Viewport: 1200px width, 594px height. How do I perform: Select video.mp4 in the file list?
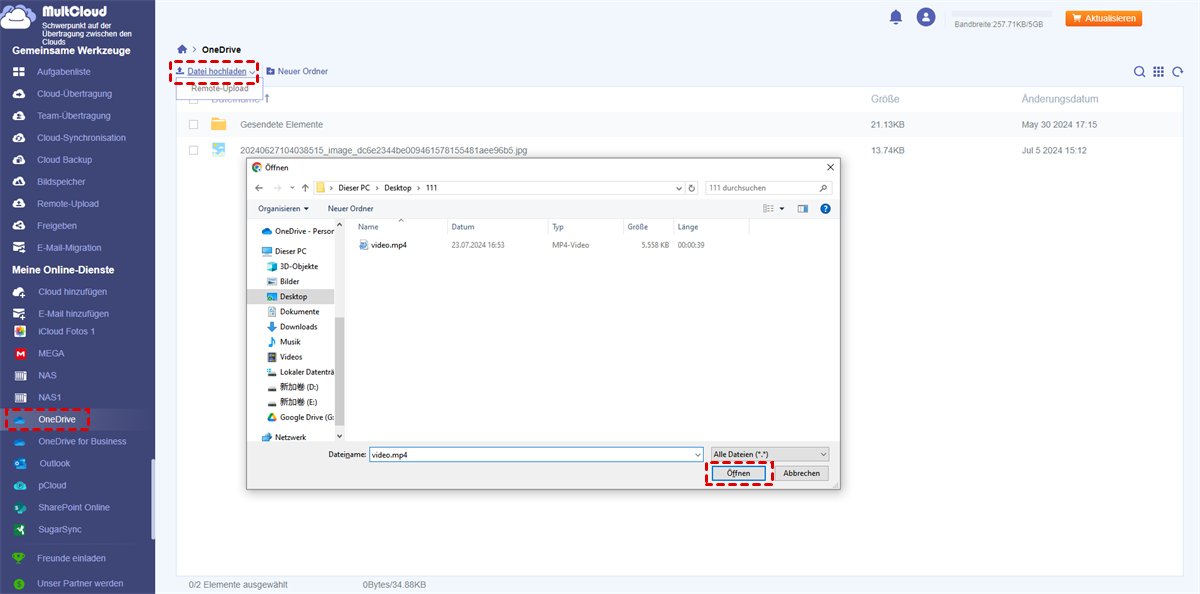[388, 245]
